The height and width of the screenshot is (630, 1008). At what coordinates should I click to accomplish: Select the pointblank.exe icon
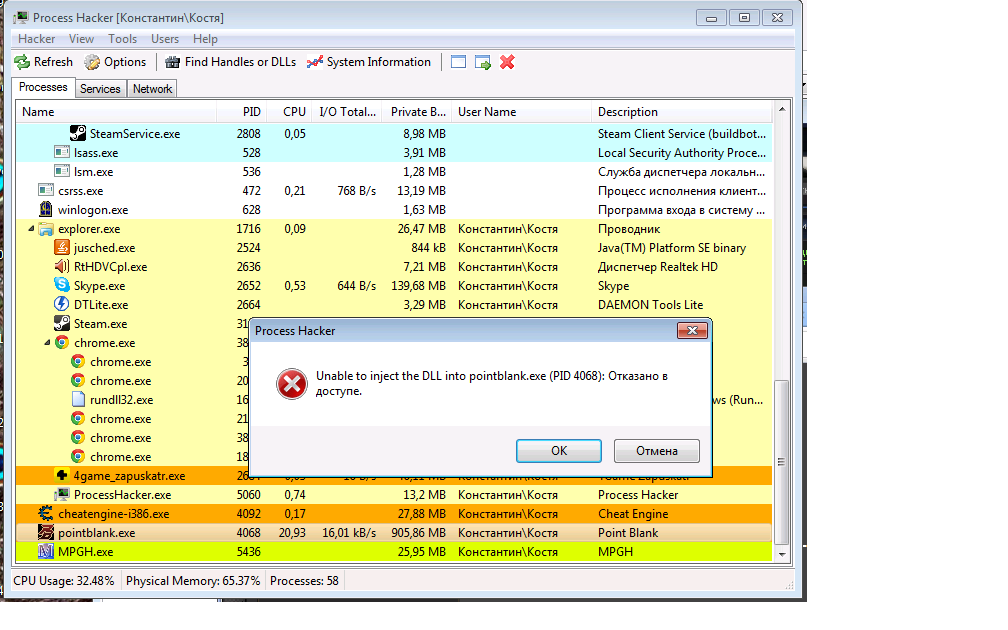coord(46,532)
